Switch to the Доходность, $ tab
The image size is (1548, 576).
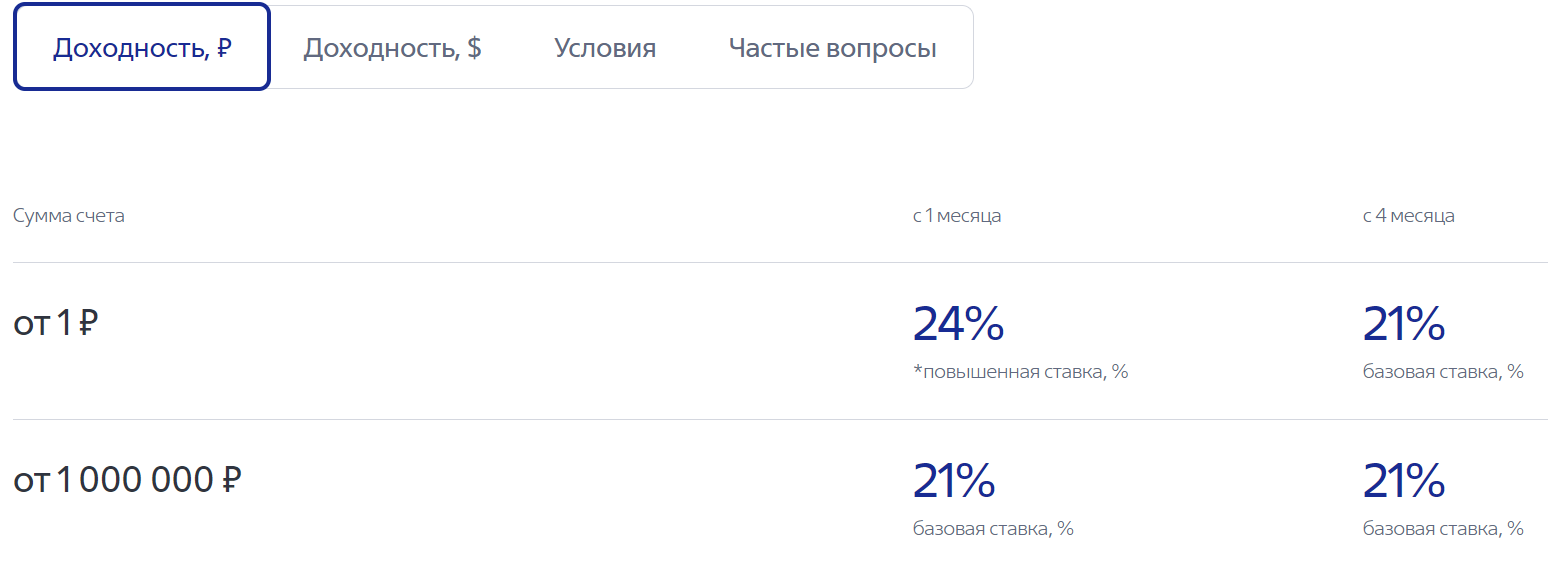coord(392,48)
